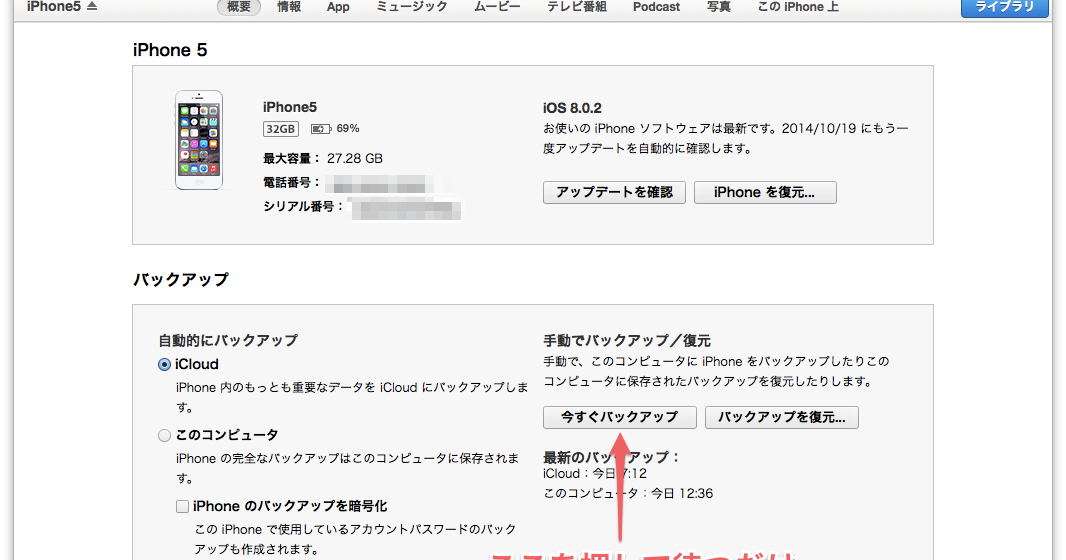Click the iPhone 5 page title
This screenshot has width=1066, height=560.
(170, 50)
